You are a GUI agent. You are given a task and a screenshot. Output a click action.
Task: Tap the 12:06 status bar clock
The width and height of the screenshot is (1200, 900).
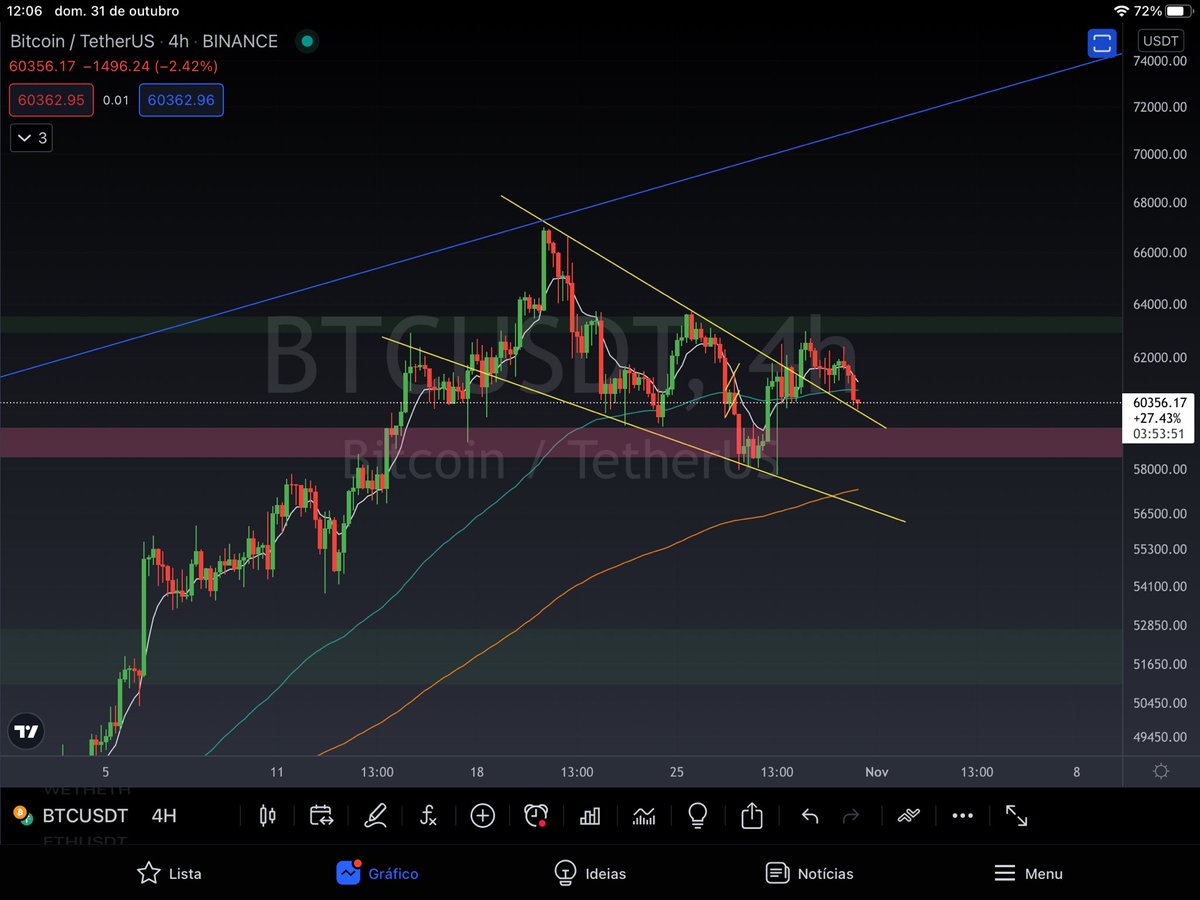(27, 11)
